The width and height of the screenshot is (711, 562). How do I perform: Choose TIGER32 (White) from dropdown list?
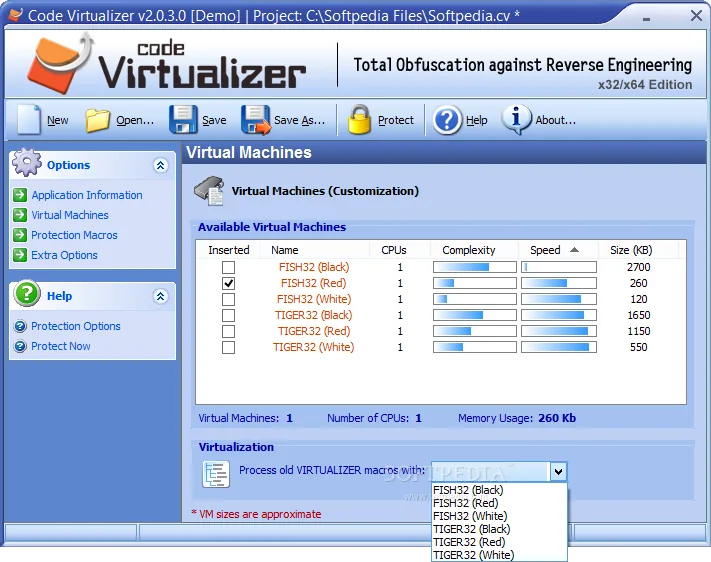(499, 555)
